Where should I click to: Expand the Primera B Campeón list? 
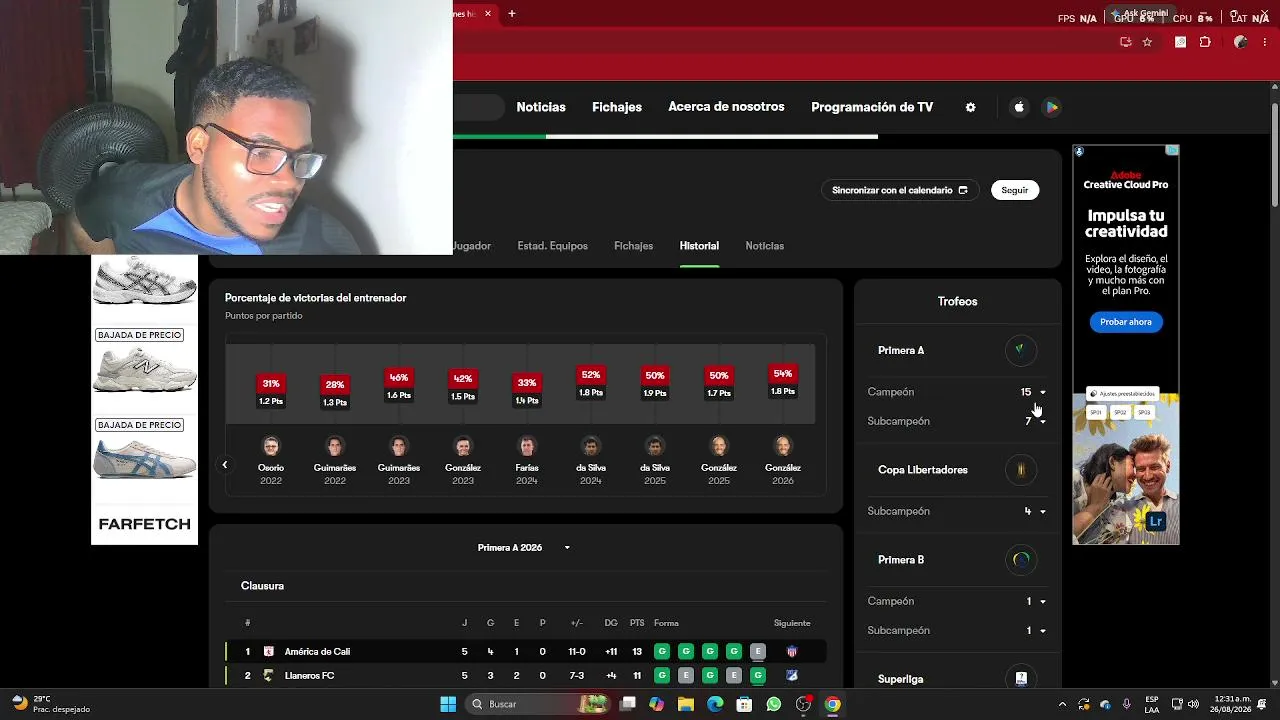1042,601
